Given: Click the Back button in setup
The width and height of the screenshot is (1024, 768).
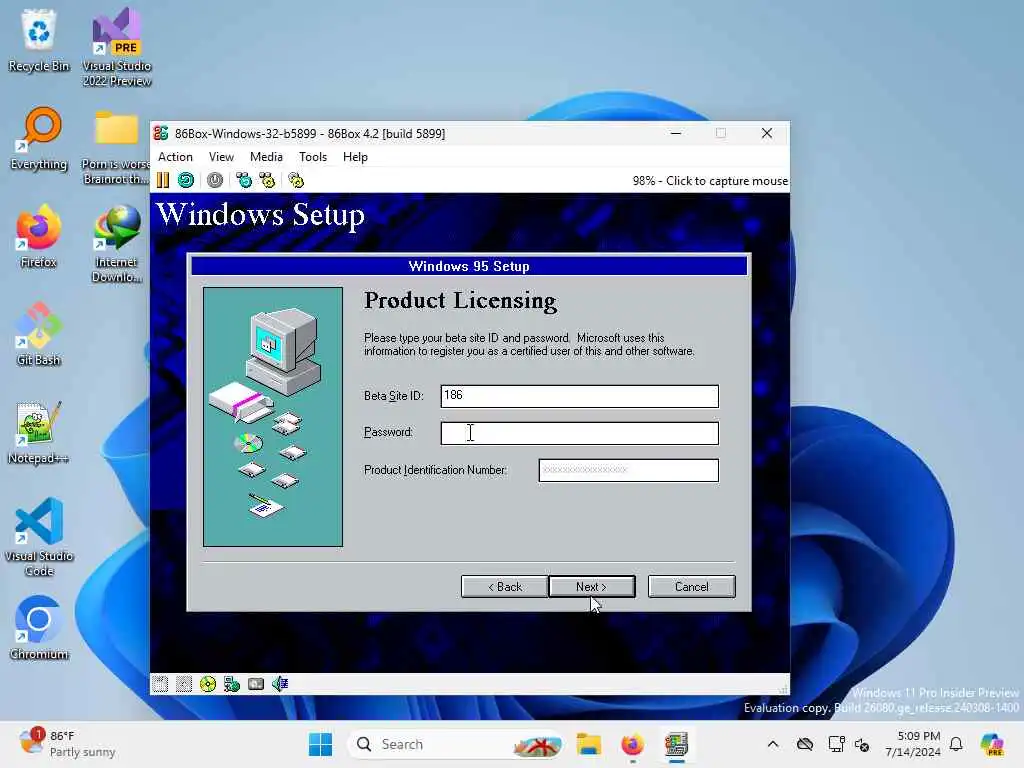Looking at the screenshot, I should click(505, 586).
